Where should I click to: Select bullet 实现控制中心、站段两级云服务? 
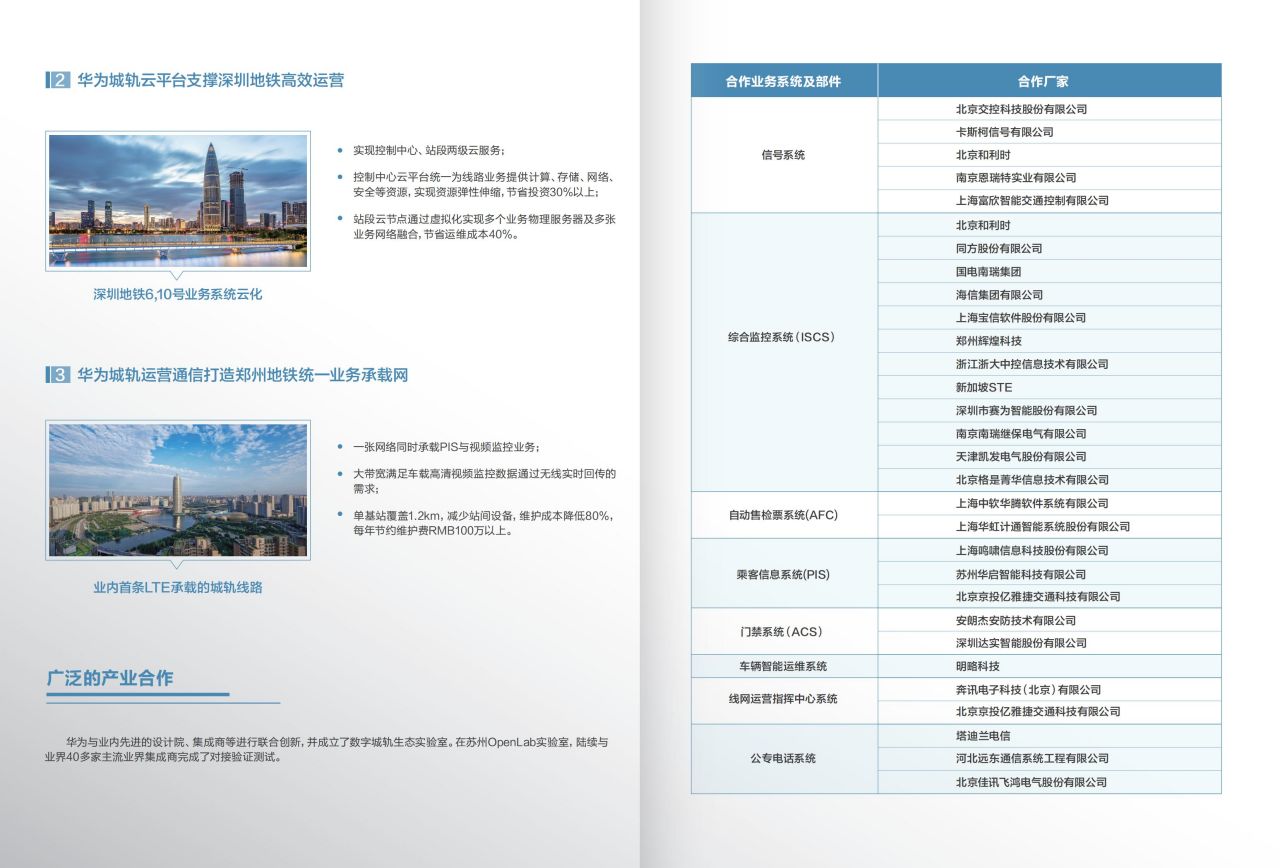point(428,150)
